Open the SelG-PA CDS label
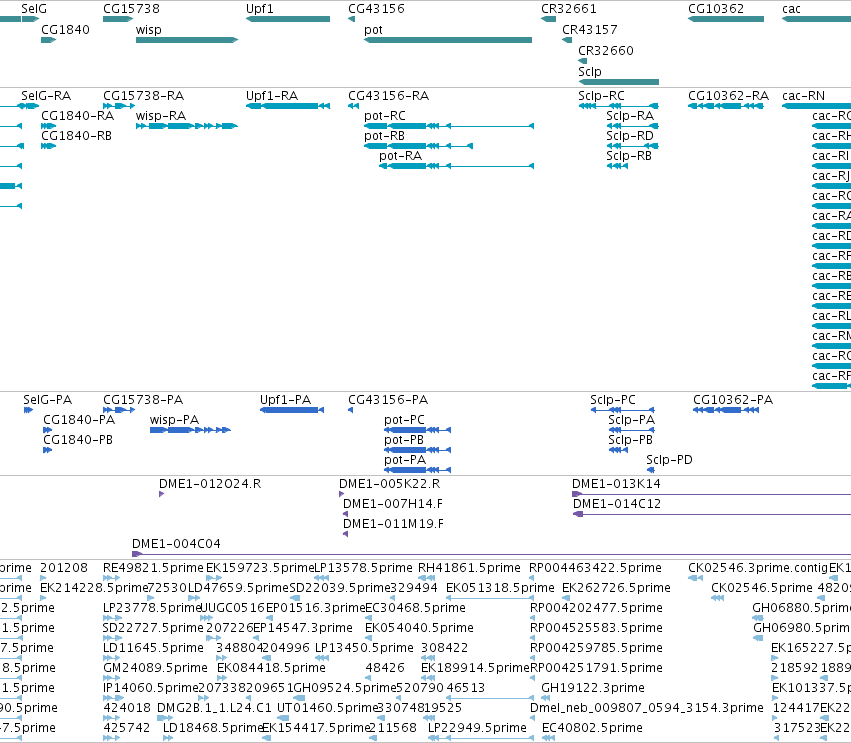851x743 pixels. click(x=48, y=399)
